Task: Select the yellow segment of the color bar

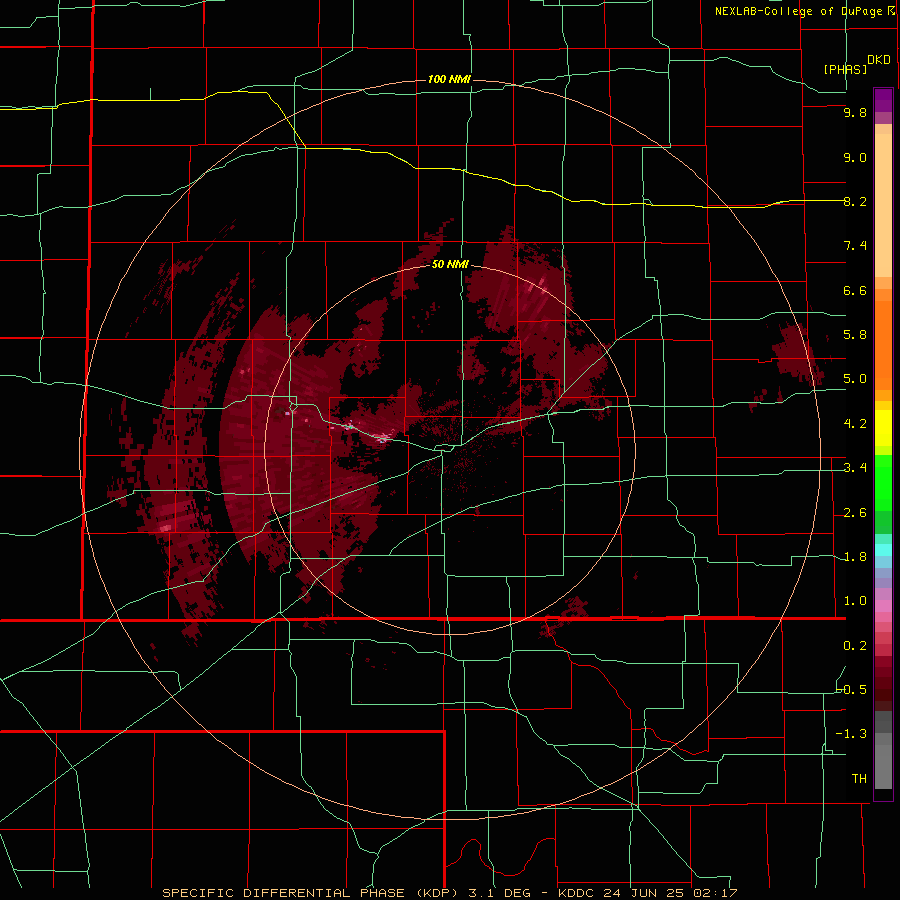Action: 883,428
